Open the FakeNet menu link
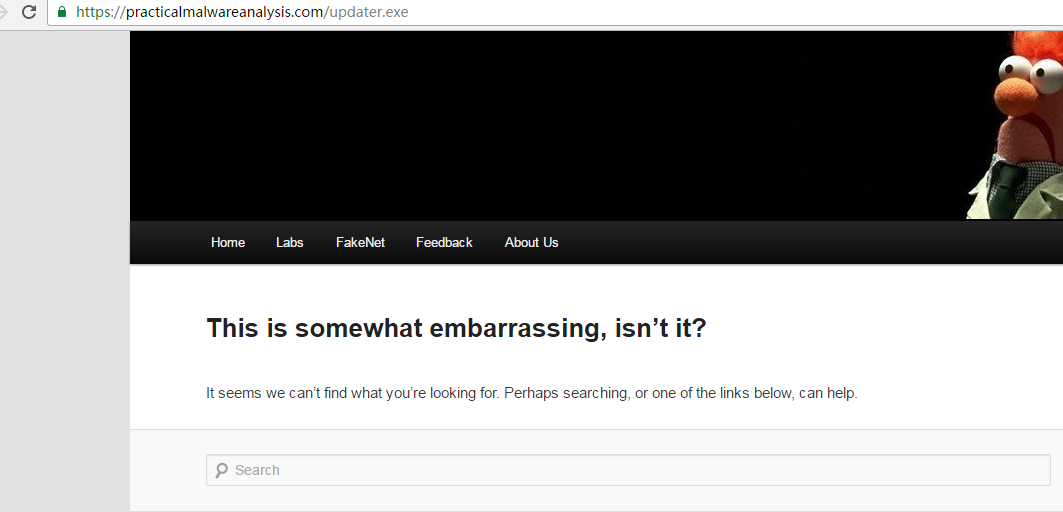The height and width of the screenshot is (512, 1063). coord(360,242)
